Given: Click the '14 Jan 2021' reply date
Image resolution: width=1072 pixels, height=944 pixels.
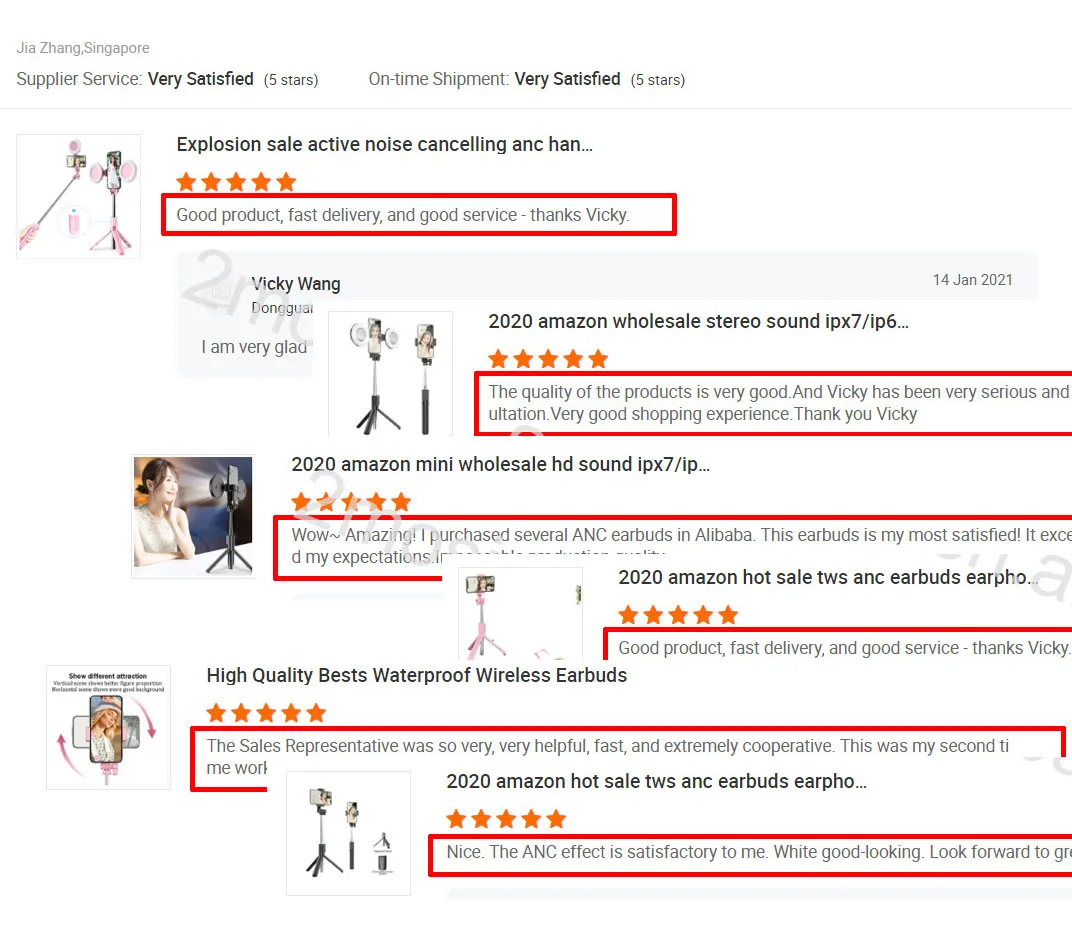Looking at the screenshot, I should [x=972, y=280].
